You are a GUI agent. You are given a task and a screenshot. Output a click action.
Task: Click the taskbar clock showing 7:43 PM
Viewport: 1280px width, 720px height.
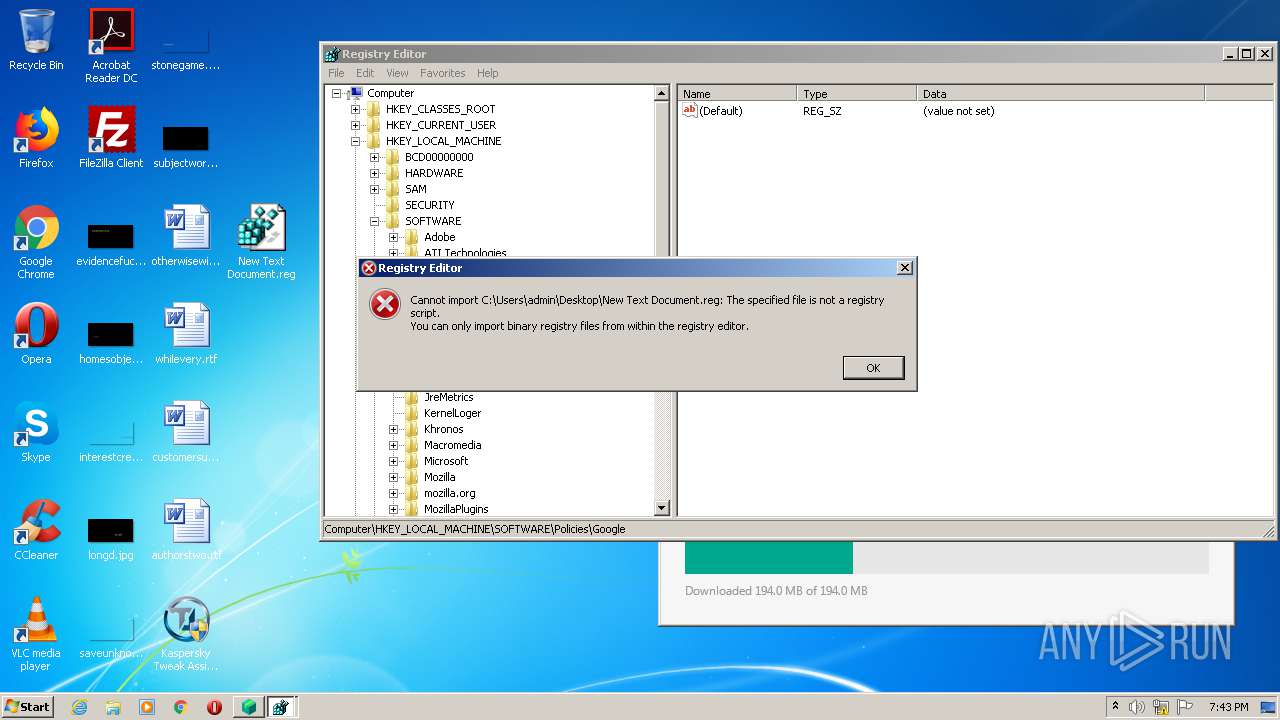tap(1228, 707)
